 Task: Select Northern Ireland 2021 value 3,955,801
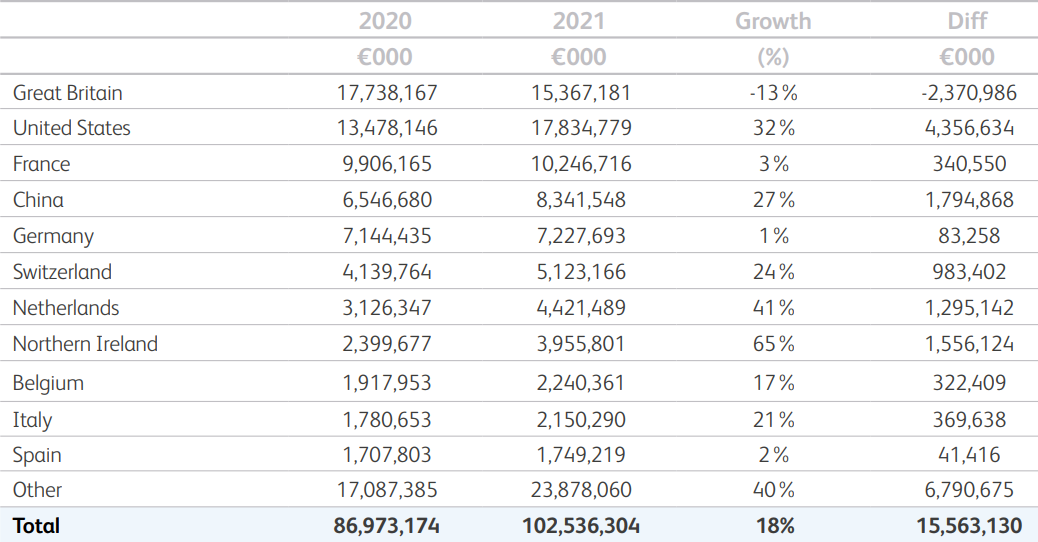(x=581, y=344)
